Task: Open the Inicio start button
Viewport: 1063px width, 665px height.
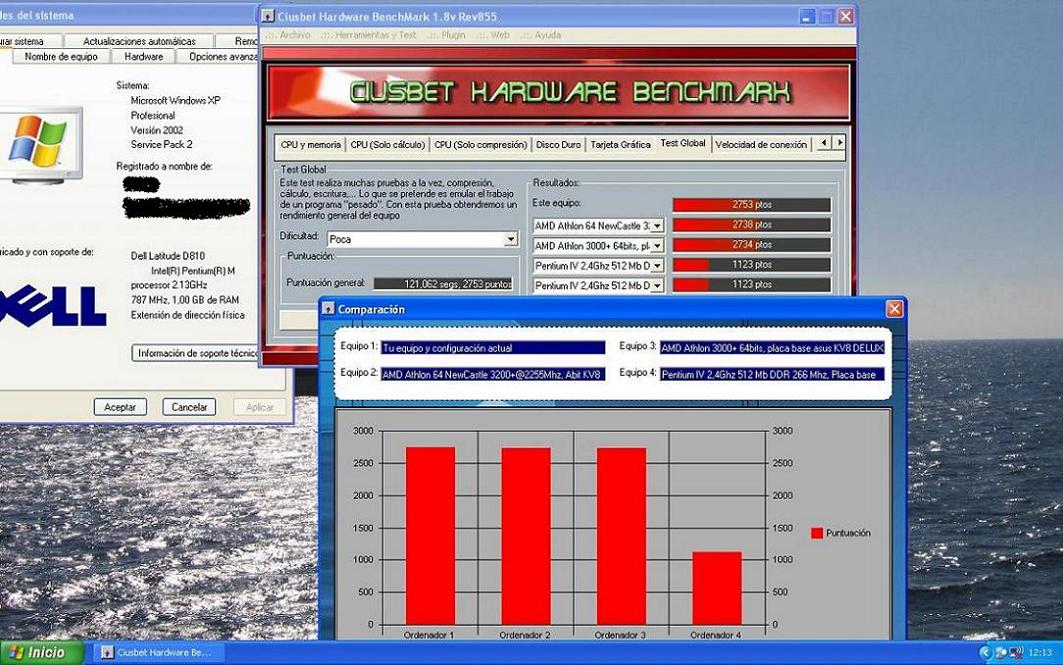Action: 38,652
